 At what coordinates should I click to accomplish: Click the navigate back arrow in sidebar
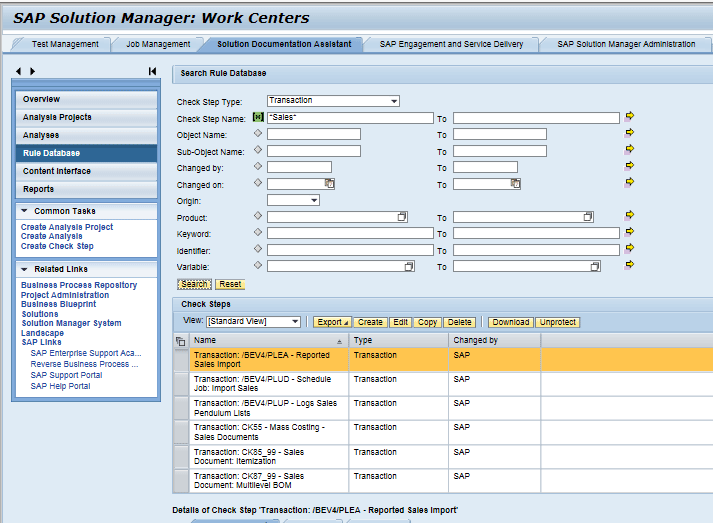(x=19, y=71)
